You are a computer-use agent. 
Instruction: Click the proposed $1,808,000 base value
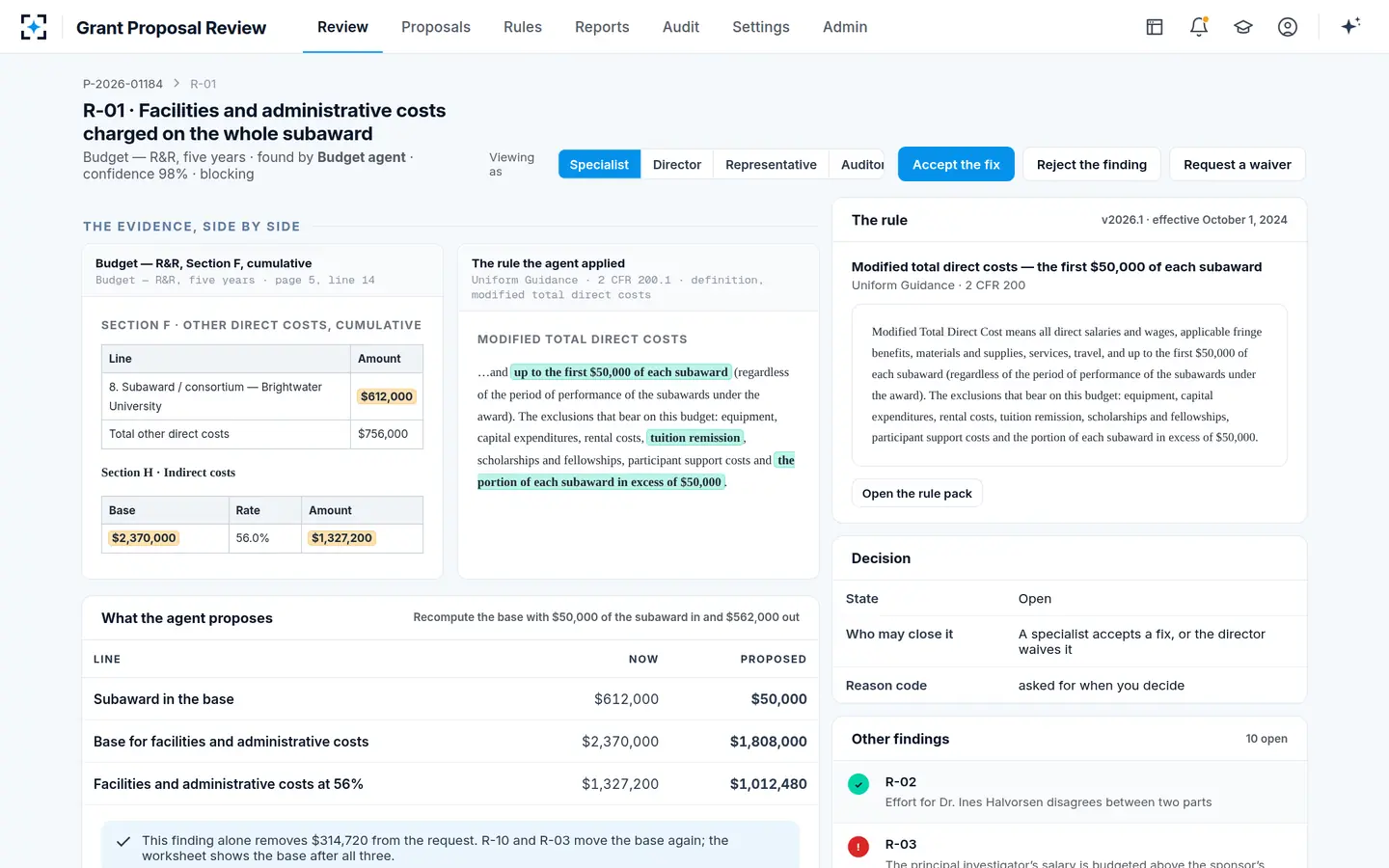pos(769,742)
